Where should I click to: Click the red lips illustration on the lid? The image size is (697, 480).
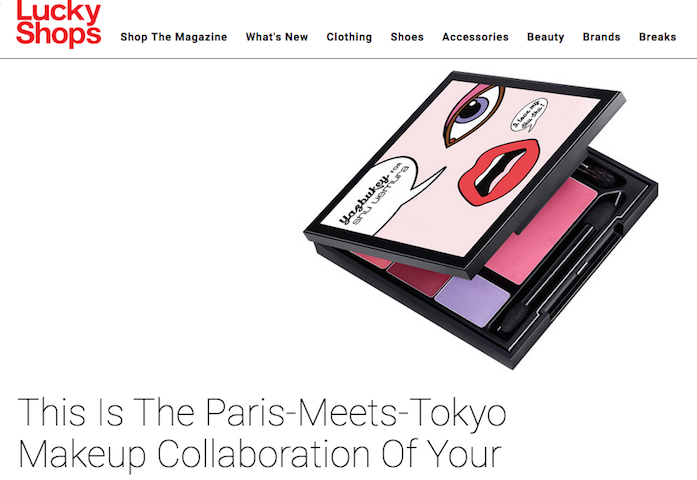[x=499, y=172]
